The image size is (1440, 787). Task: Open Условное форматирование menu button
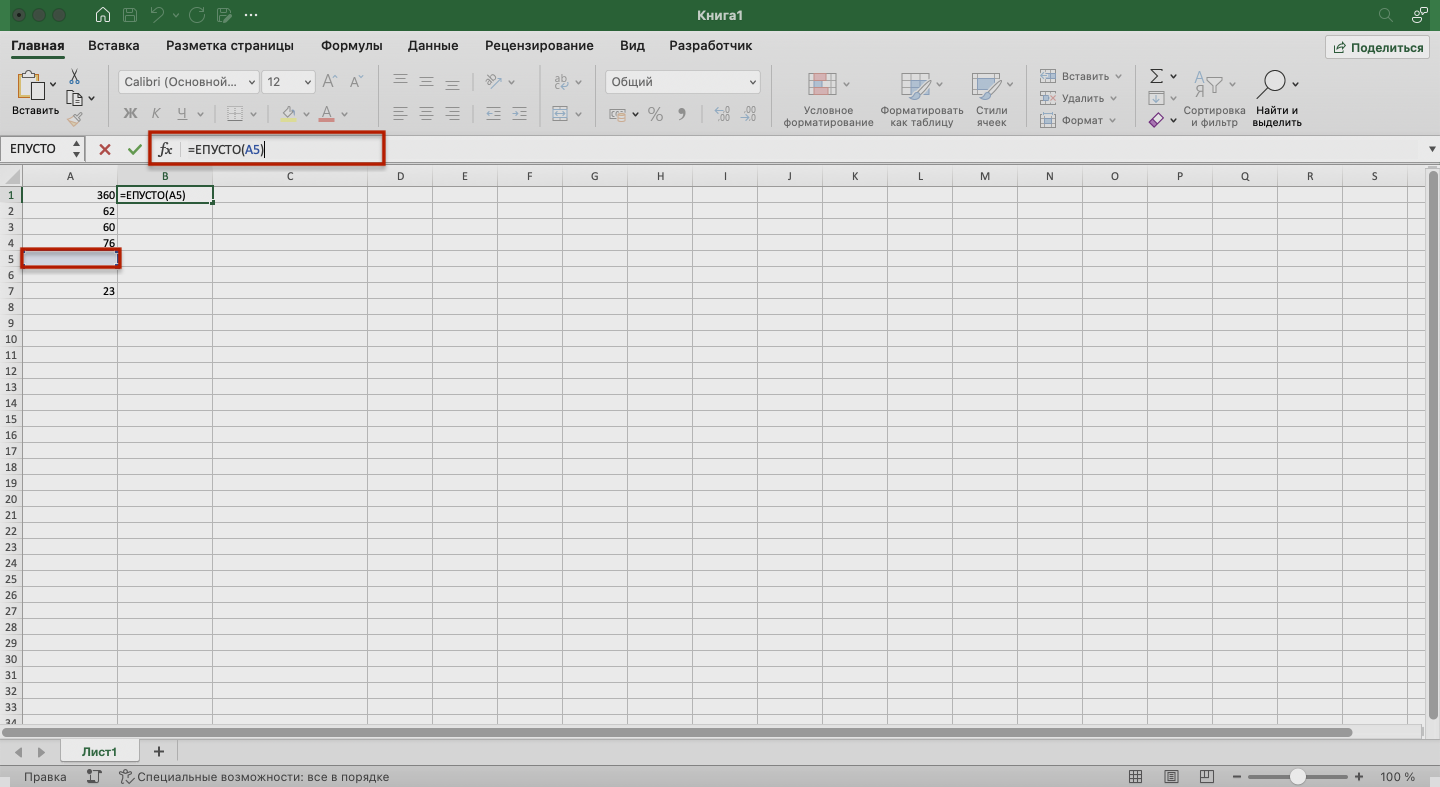[828, 100]
